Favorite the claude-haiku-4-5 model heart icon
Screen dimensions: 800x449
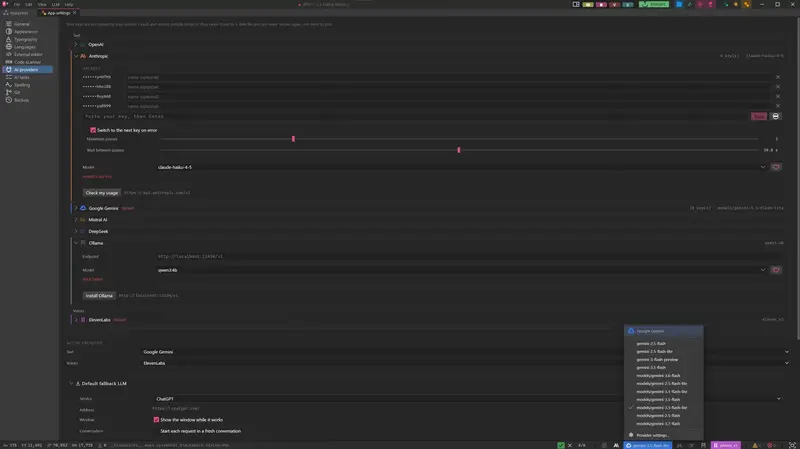(776, 167)
